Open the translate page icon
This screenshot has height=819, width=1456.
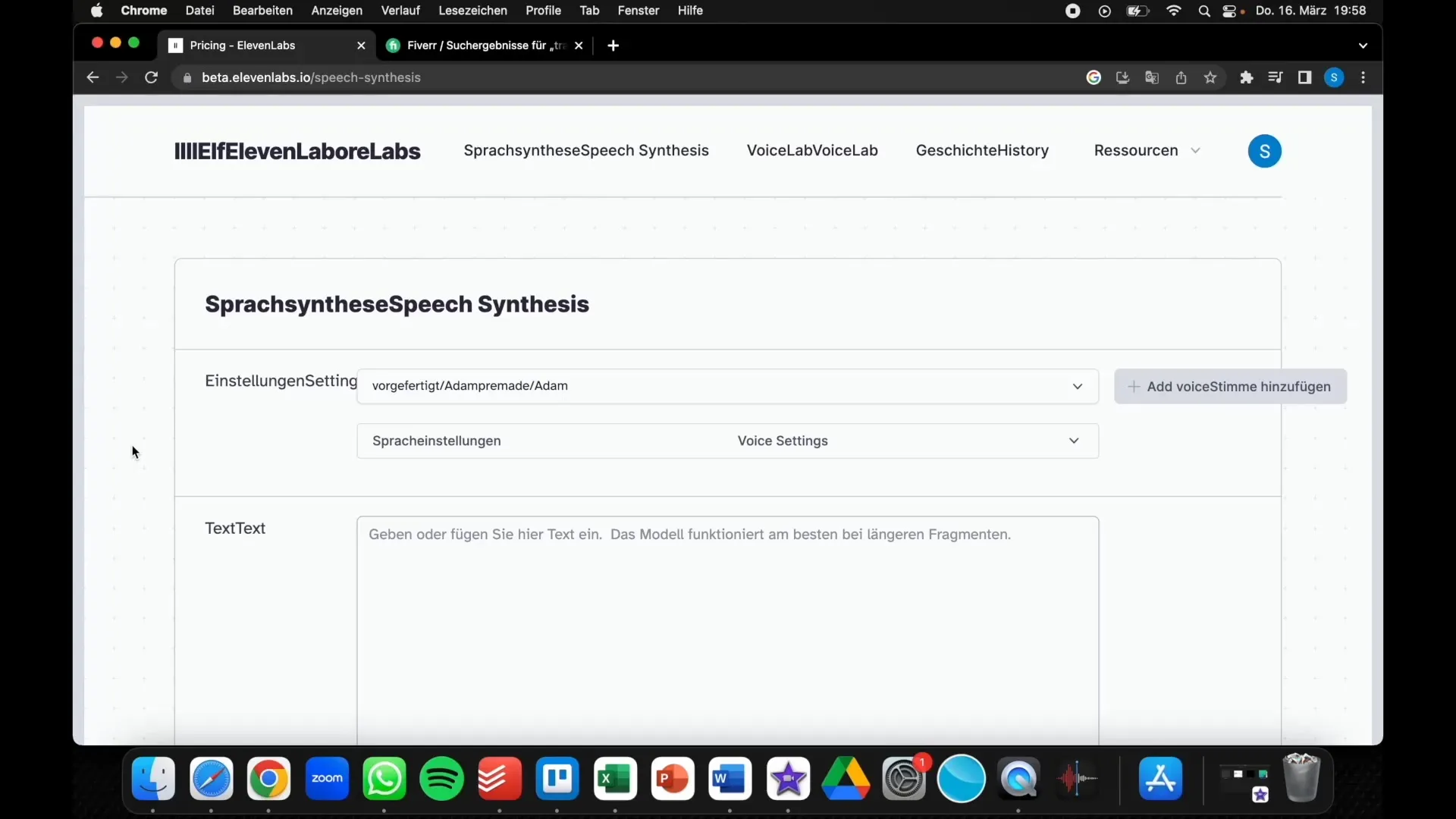[1152, 77]
